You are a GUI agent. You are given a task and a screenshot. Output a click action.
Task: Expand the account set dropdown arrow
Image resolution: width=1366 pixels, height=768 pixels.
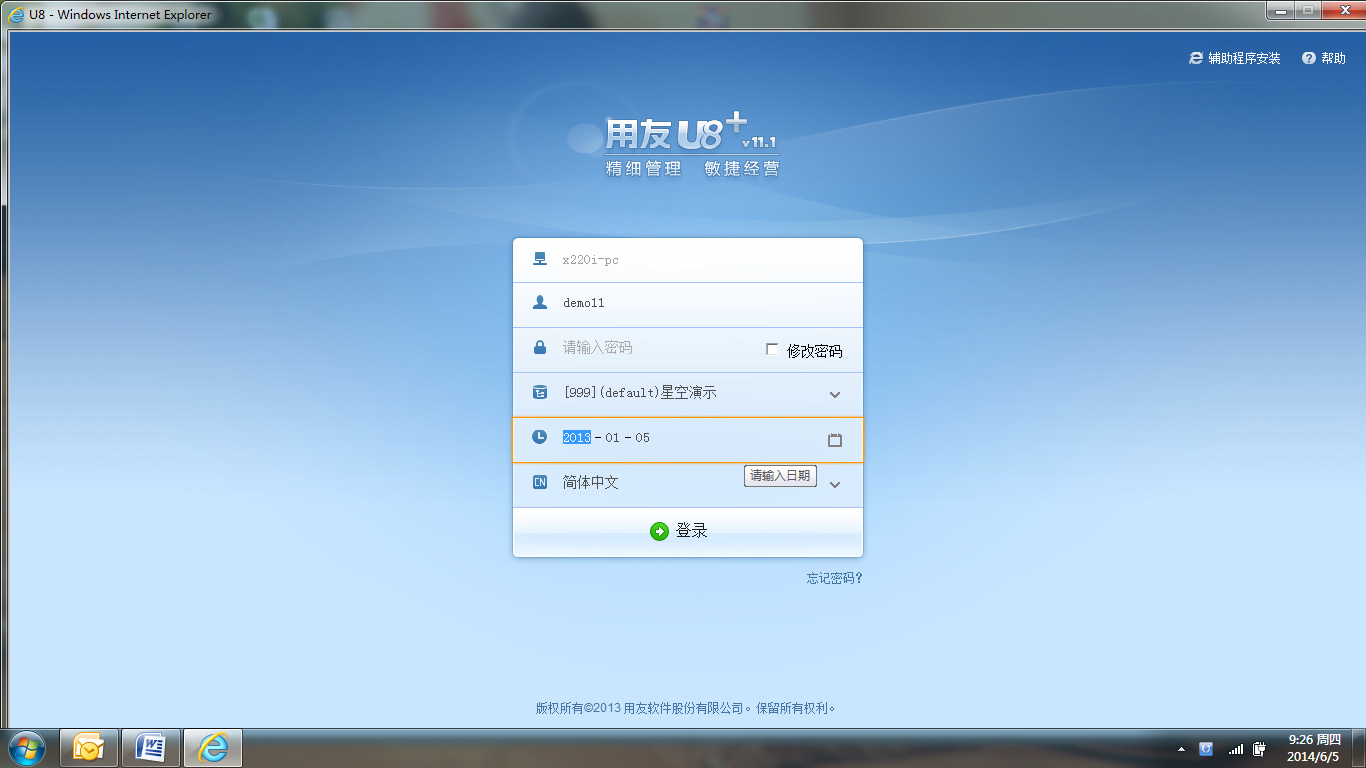tap(835, 395)
